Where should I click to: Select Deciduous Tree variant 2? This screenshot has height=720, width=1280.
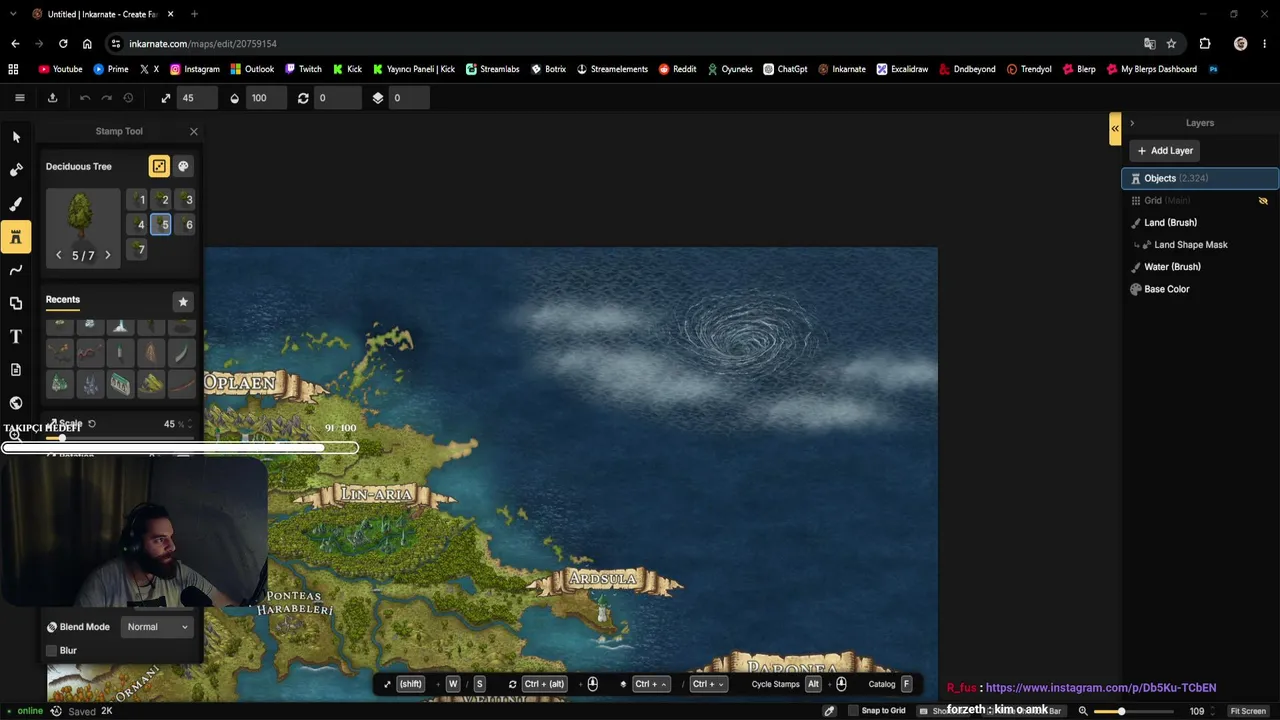[163, 200]
